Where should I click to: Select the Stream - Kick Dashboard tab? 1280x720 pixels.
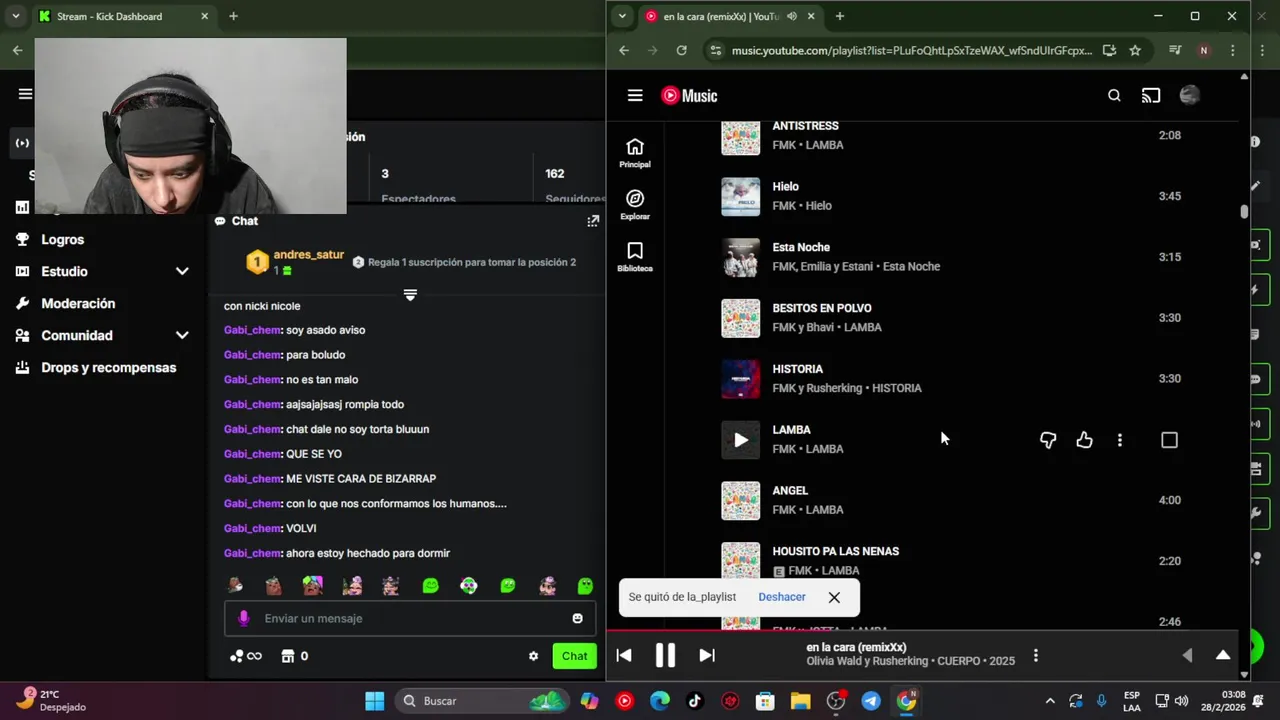124,16
